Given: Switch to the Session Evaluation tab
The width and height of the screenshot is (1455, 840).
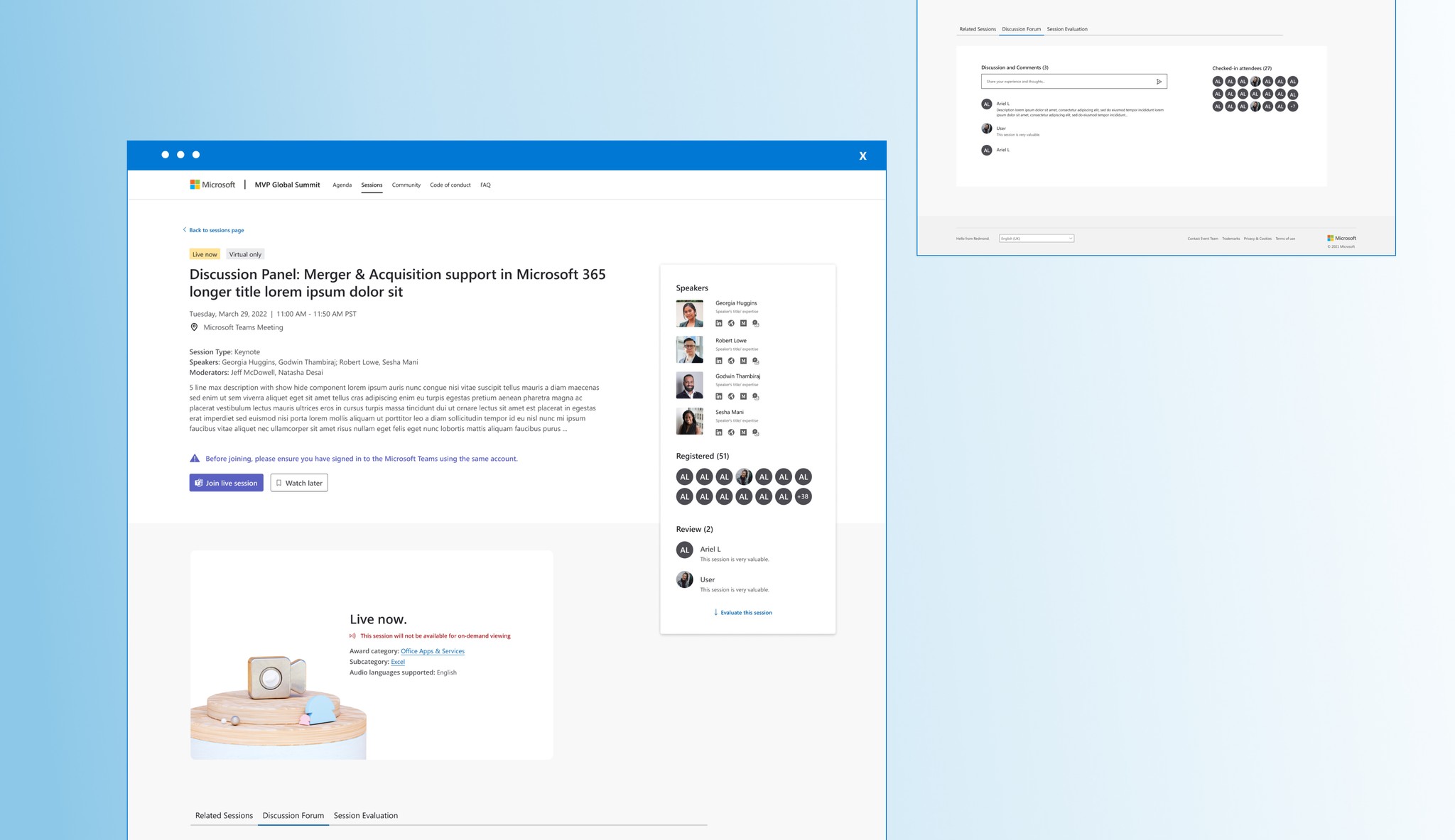Looking at the screenshot, I should click(x=365, y=815).
